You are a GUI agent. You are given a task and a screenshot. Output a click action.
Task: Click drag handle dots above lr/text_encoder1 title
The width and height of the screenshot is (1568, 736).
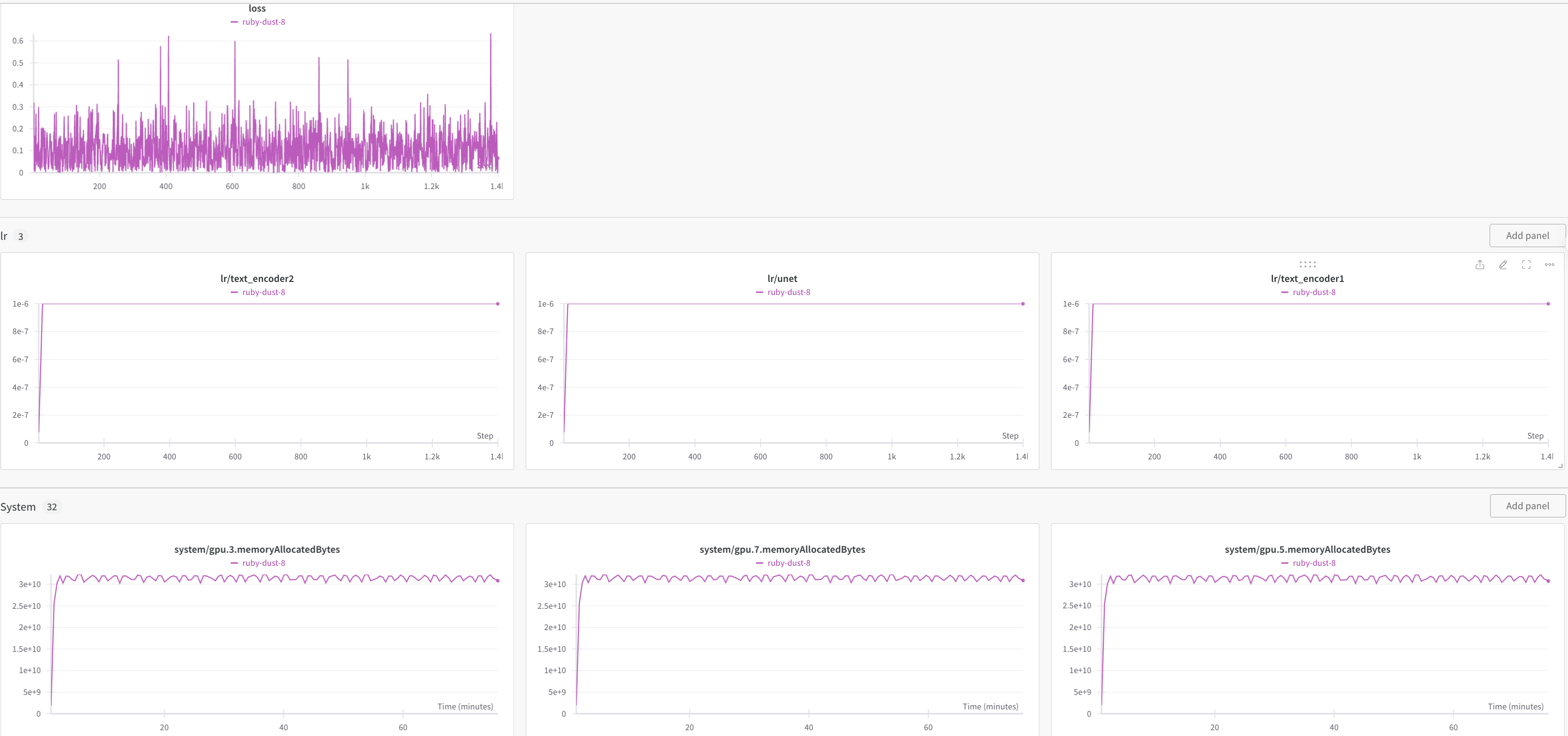tap(1307, 264)
